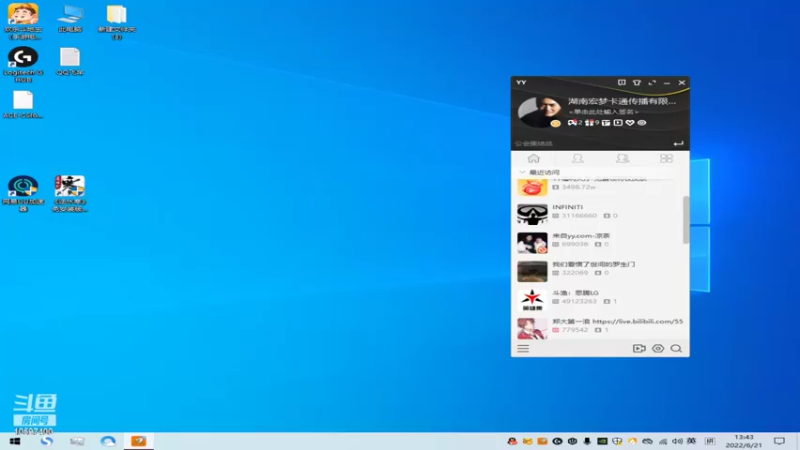Viewport: 800px width, 450px height.
Task: Click the orange active app taskbar button
Action: pos(138,441)
